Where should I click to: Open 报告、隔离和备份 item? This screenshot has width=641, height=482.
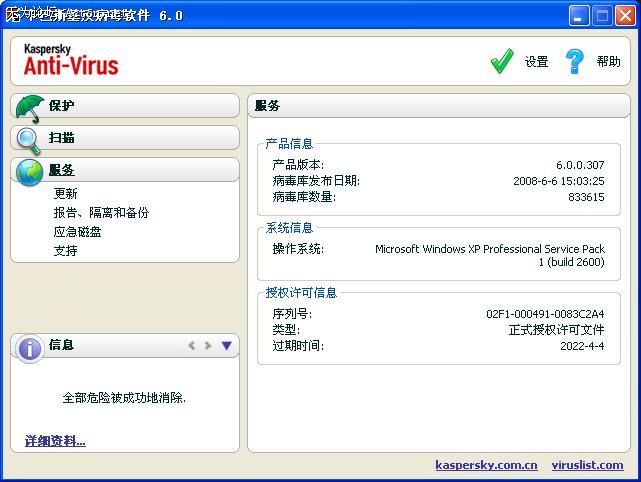[x=101, y=213]
